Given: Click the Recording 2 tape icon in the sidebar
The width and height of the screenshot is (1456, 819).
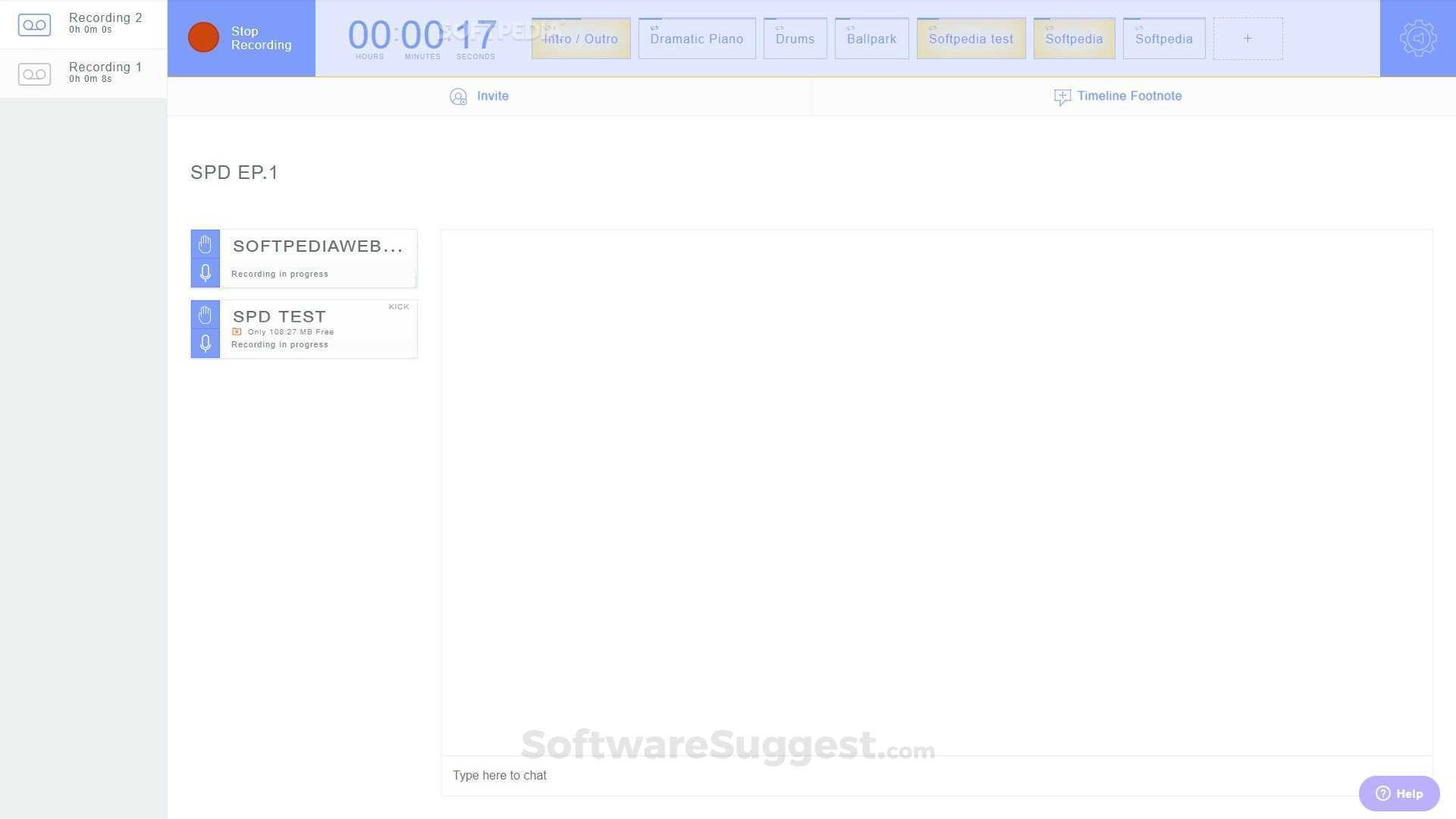Looking at the screenshot, I should coord(34,24).
